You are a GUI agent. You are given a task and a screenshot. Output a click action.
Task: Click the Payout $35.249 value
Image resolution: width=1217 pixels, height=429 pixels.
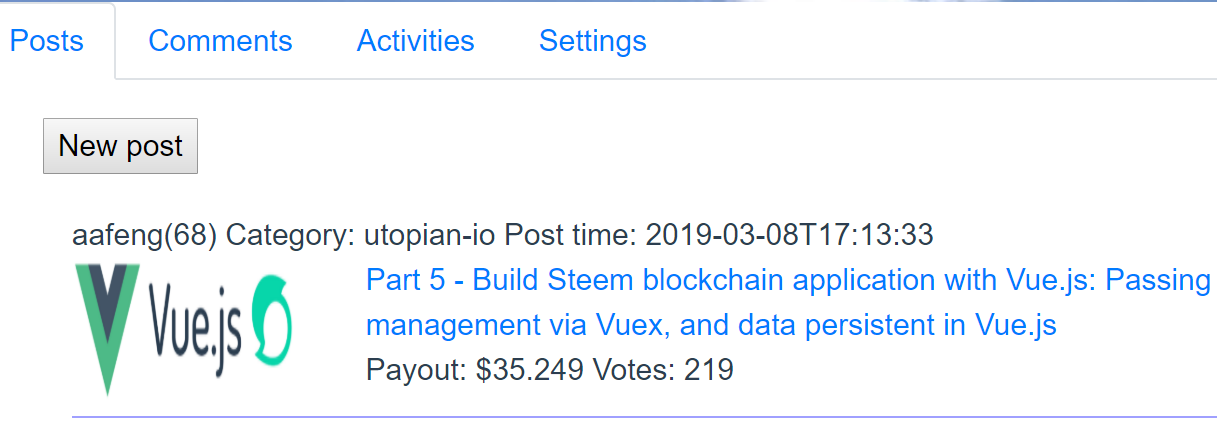[530, 370]
